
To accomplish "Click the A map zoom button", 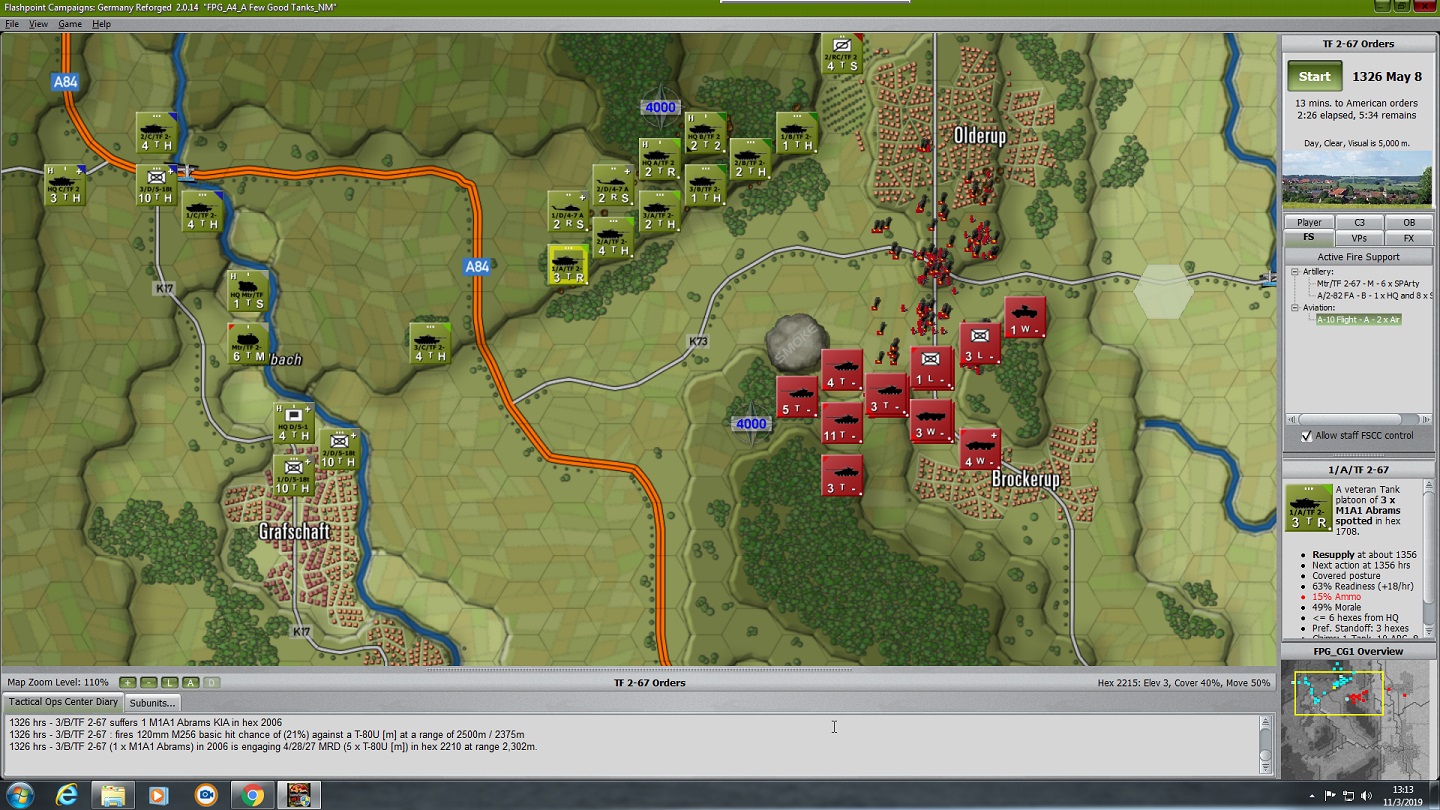I will click(191, 682).
